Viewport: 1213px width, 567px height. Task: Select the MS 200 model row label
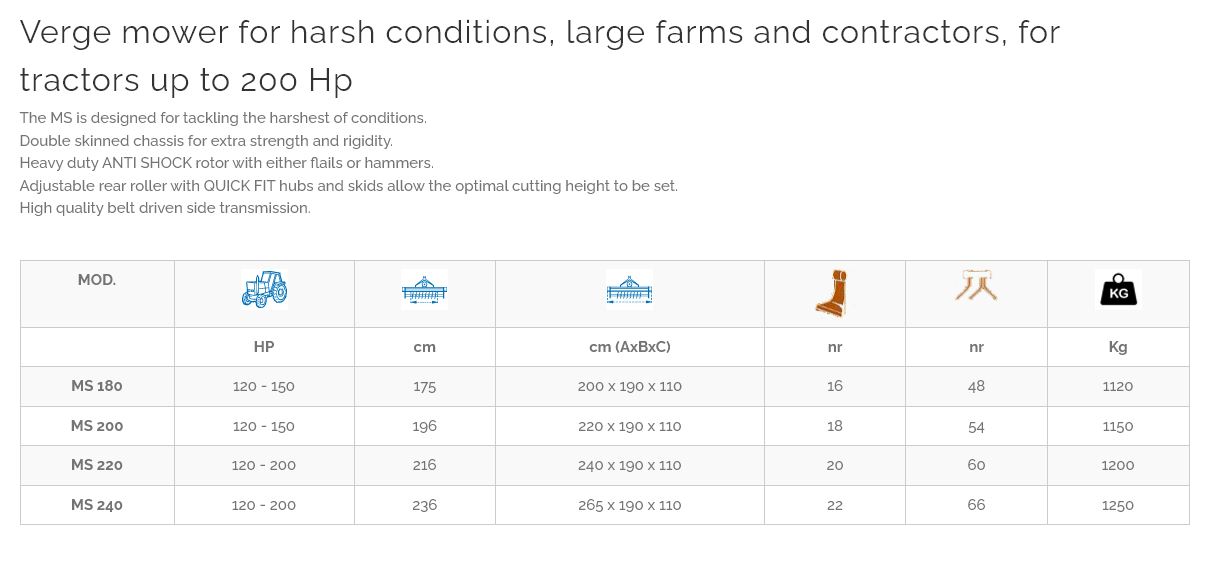point(97,426)
